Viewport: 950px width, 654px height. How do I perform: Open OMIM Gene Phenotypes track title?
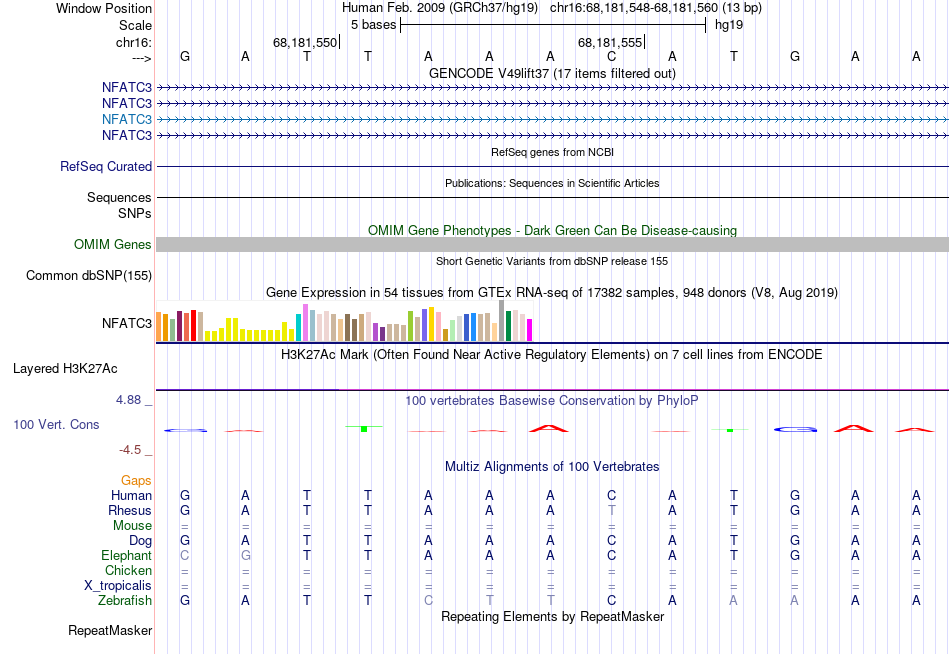pyautogui.click(x=552, y=230)
